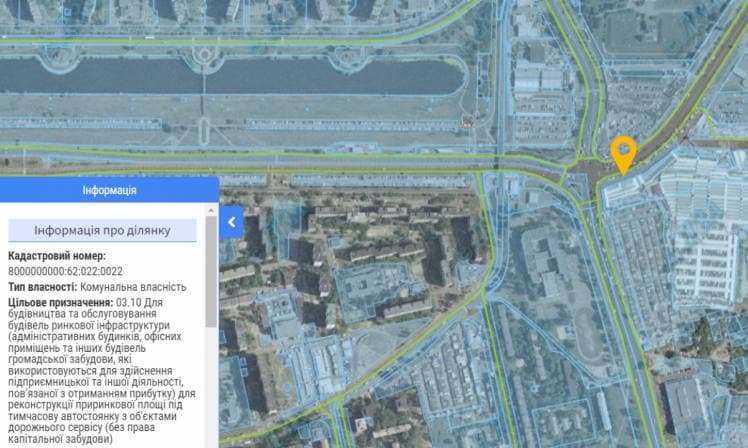Click the Комунальна власність ownership value

(133, 287)
